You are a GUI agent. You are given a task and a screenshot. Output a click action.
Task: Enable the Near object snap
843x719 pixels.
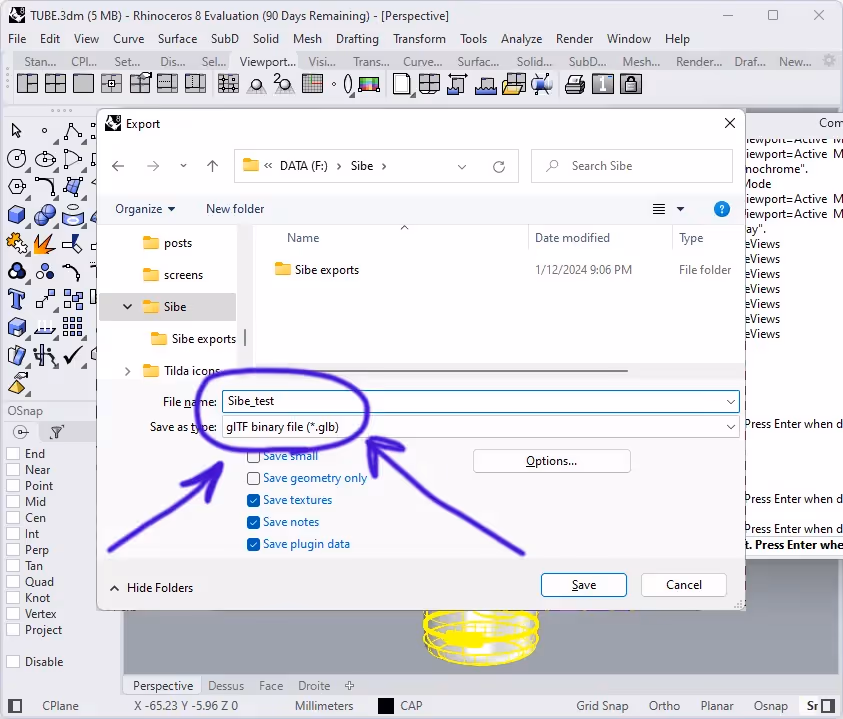click(x=13, y=470)
